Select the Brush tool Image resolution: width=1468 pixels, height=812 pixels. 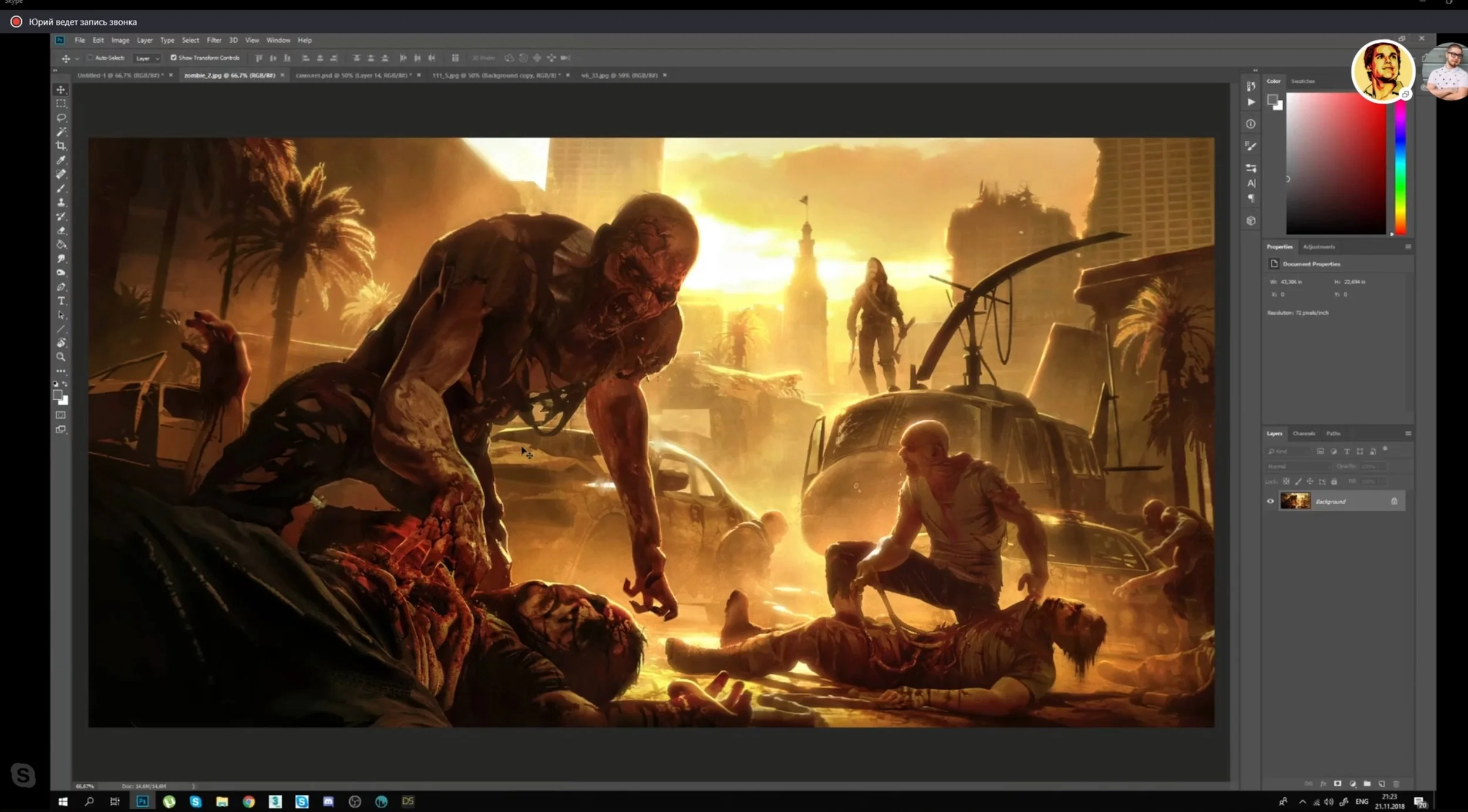click(x=61, y=188)
